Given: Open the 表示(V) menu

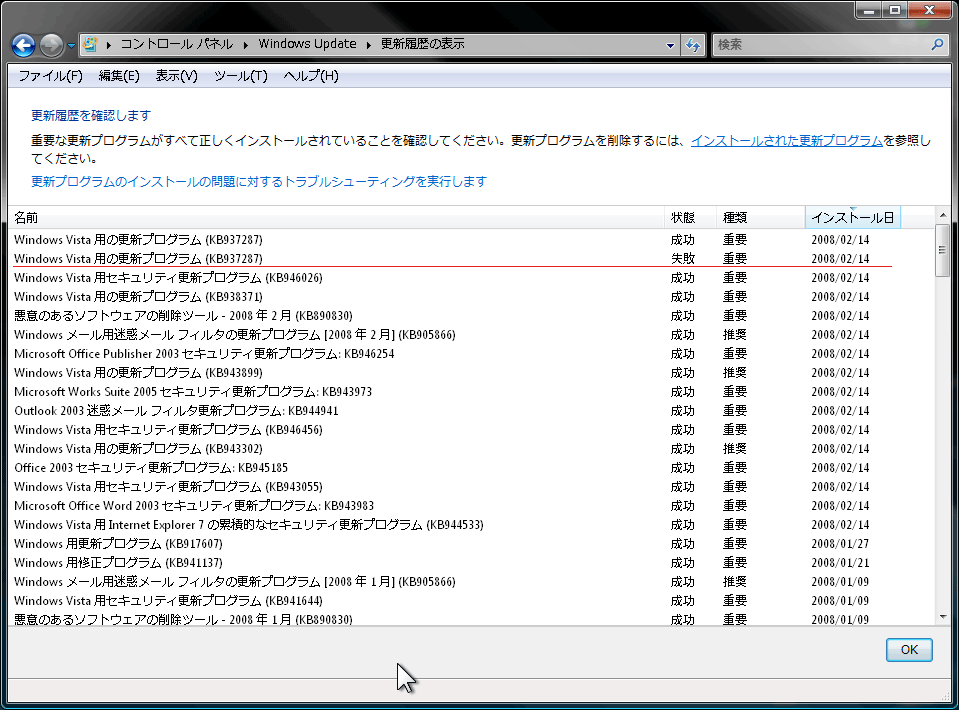Looking at the screenshot, I should pos(176,76).
